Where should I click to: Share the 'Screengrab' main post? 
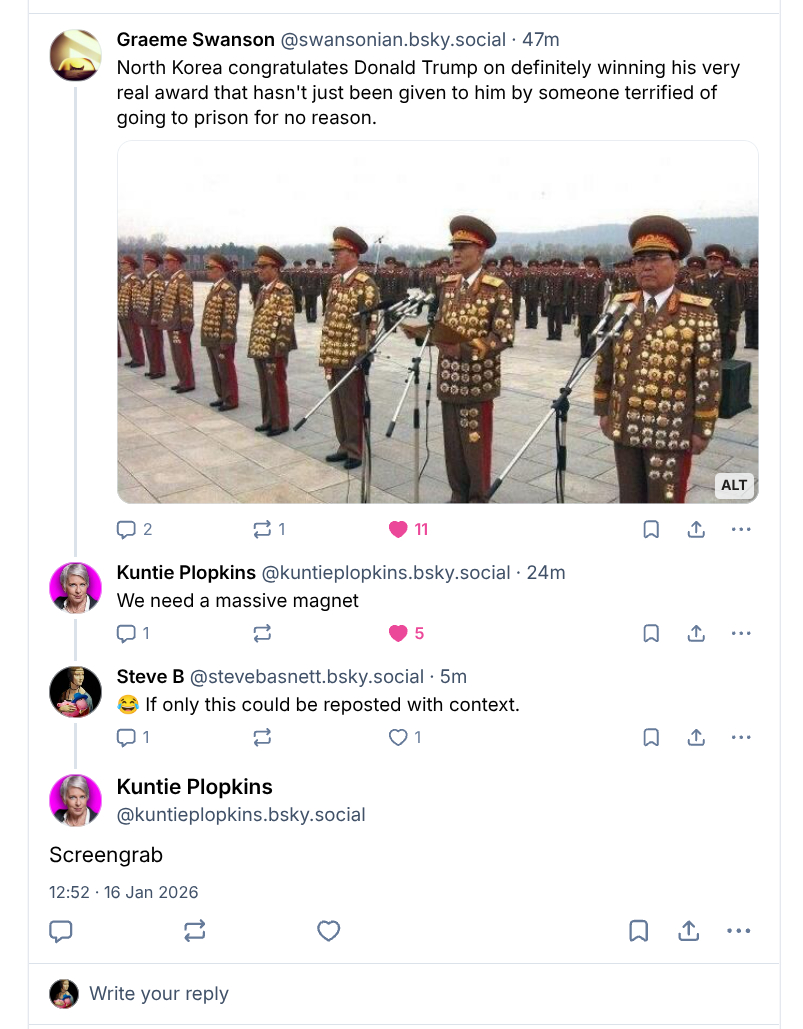coord(688,931)
